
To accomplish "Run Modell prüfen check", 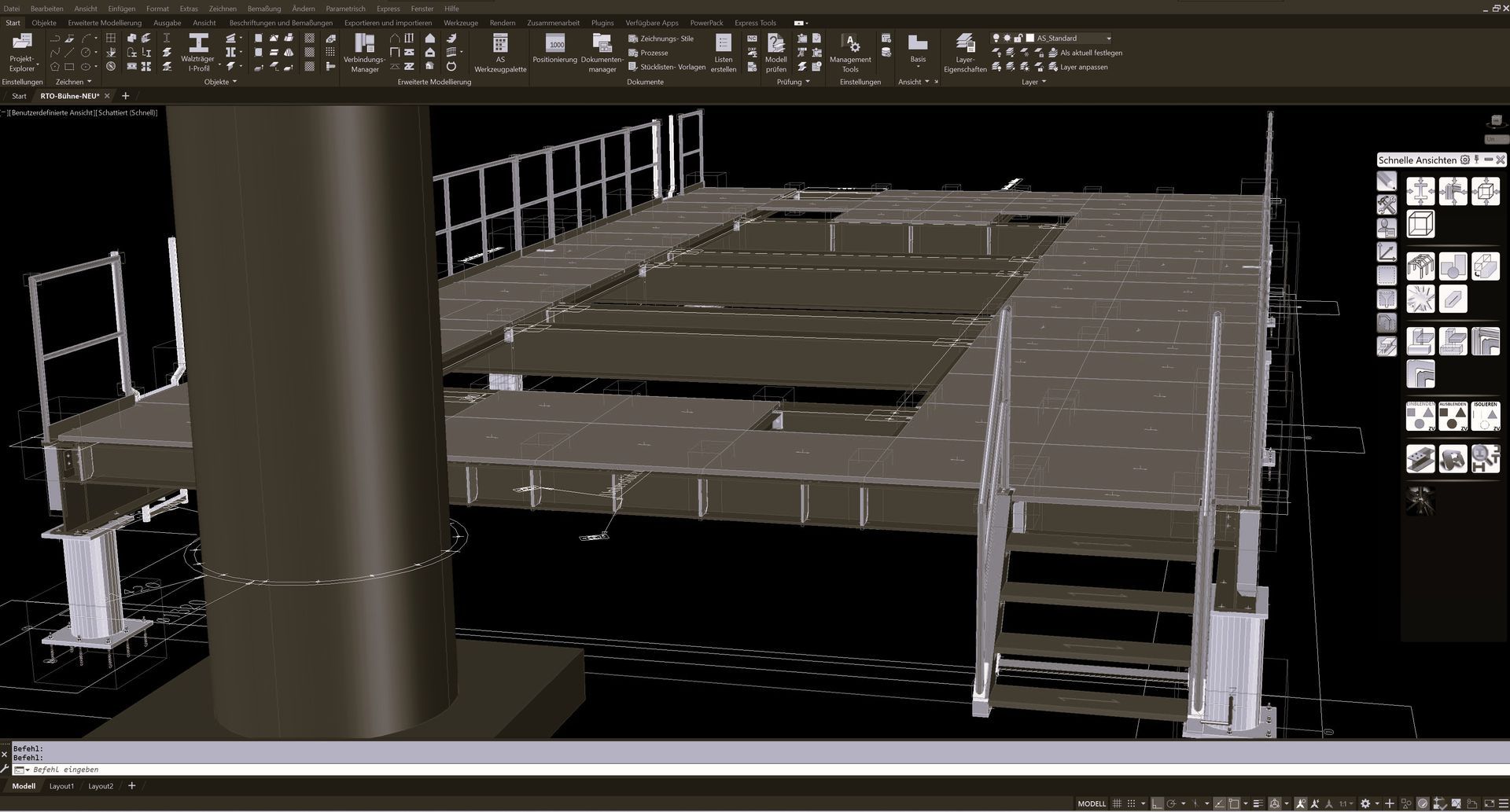I will (775, 52).
